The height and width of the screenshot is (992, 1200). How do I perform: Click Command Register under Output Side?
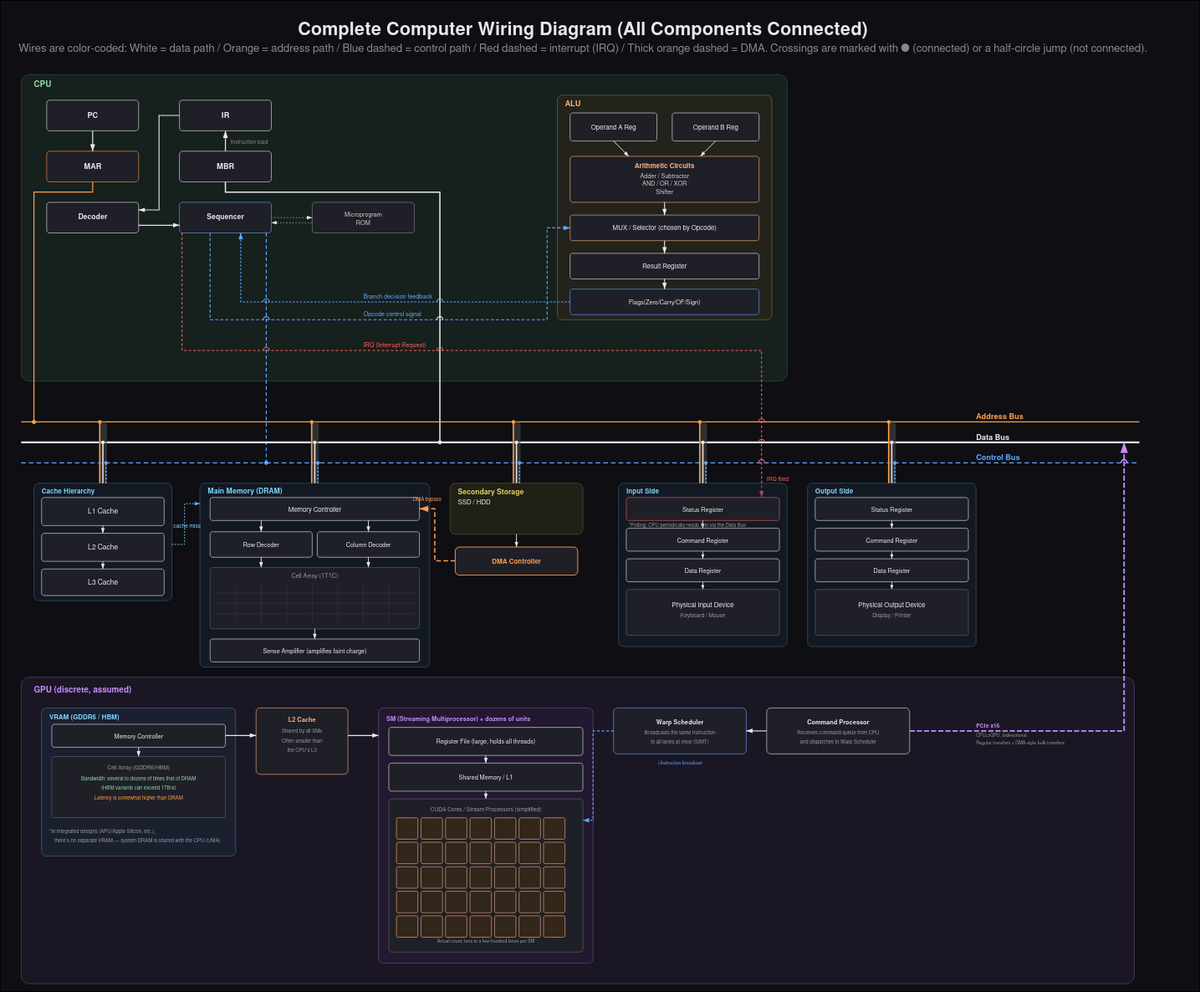click(892, 540)
